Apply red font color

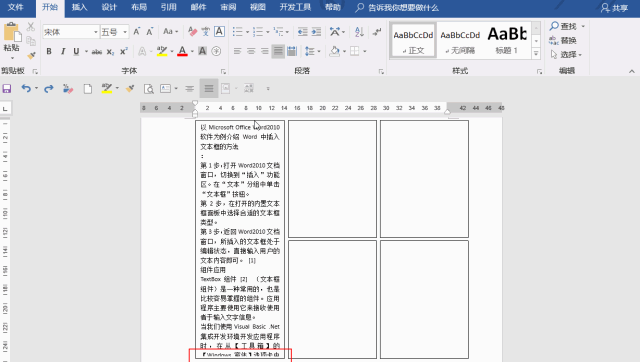tap(182, 51)
